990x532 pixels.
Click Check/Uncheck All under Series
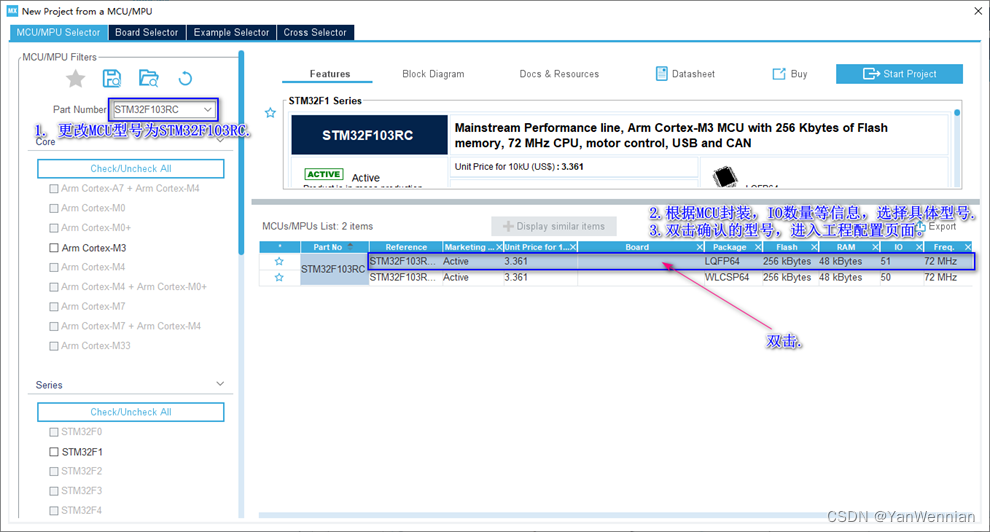tap(131, 412)
